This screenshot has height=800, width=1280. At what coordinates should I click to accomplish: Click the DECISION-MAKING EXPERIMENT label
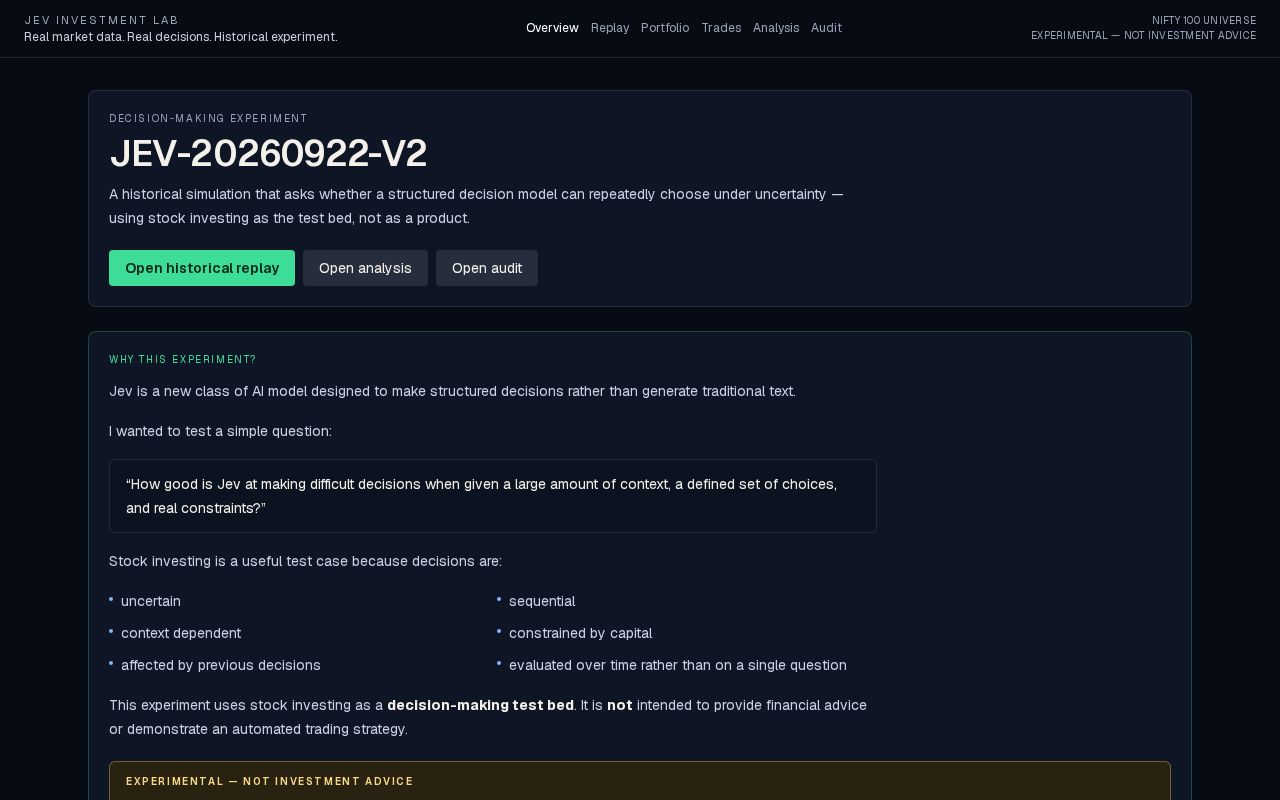[208, 118]
